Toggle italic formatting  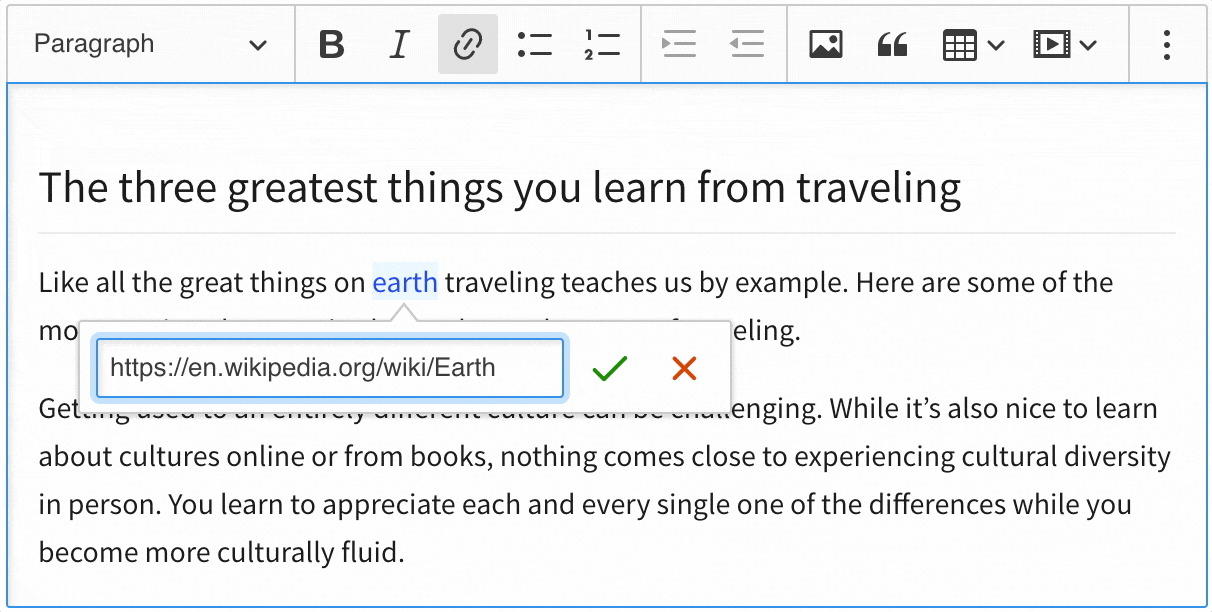[x=399, y=44]
